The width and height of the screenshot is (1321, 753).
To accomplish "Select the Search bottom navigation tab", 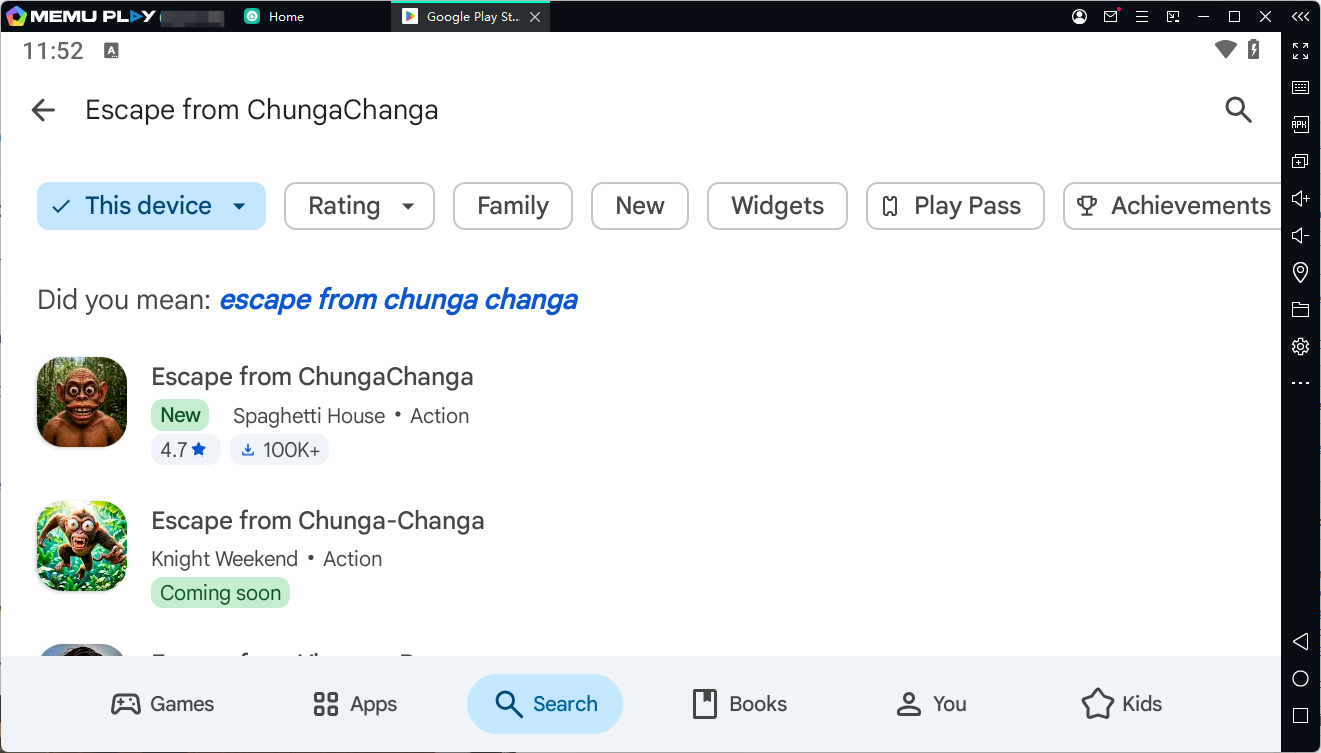I will click(x=545, y=704).
